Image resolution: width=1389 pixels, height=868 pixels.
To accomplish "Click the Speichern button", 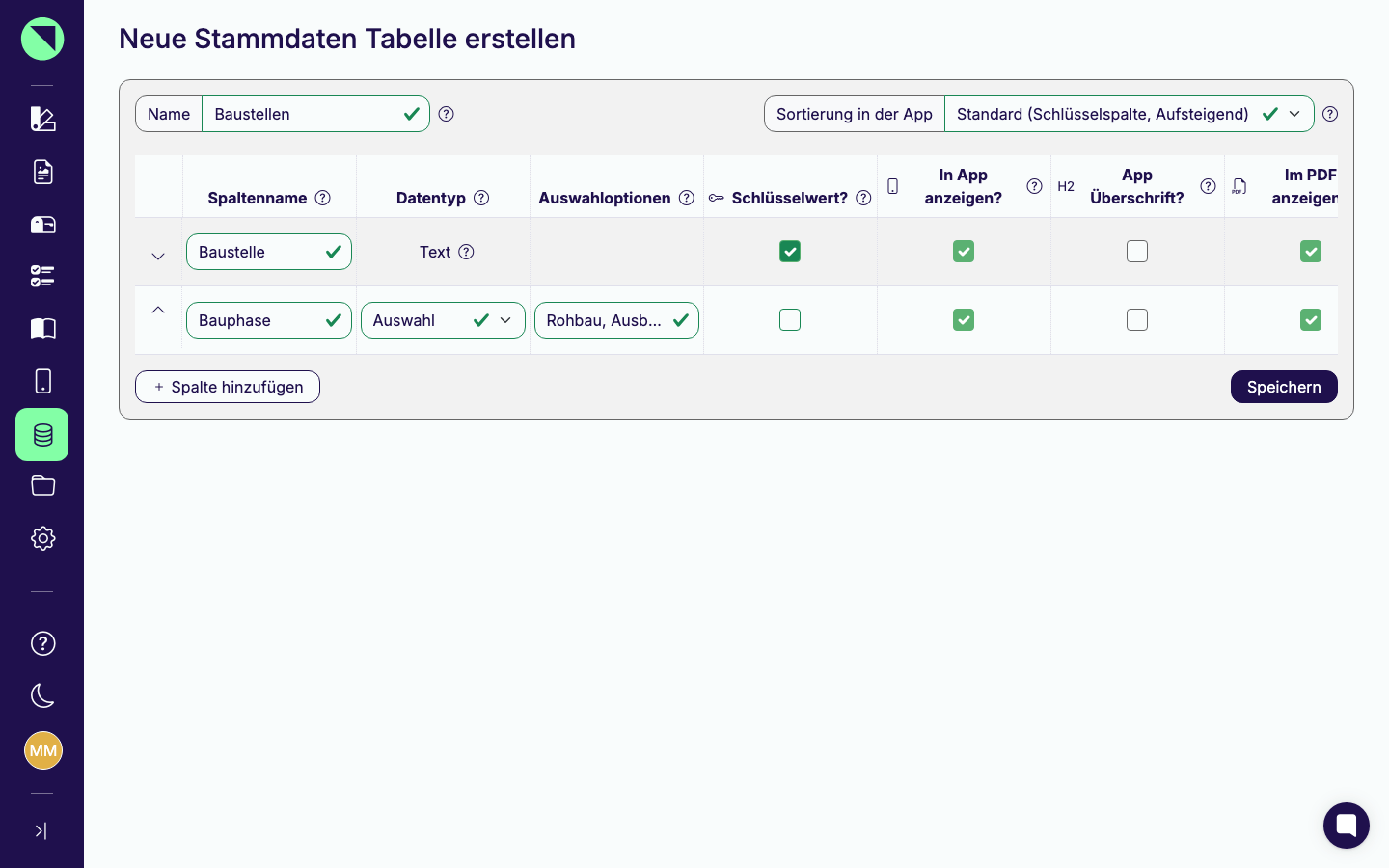I will coord(1284,387).
